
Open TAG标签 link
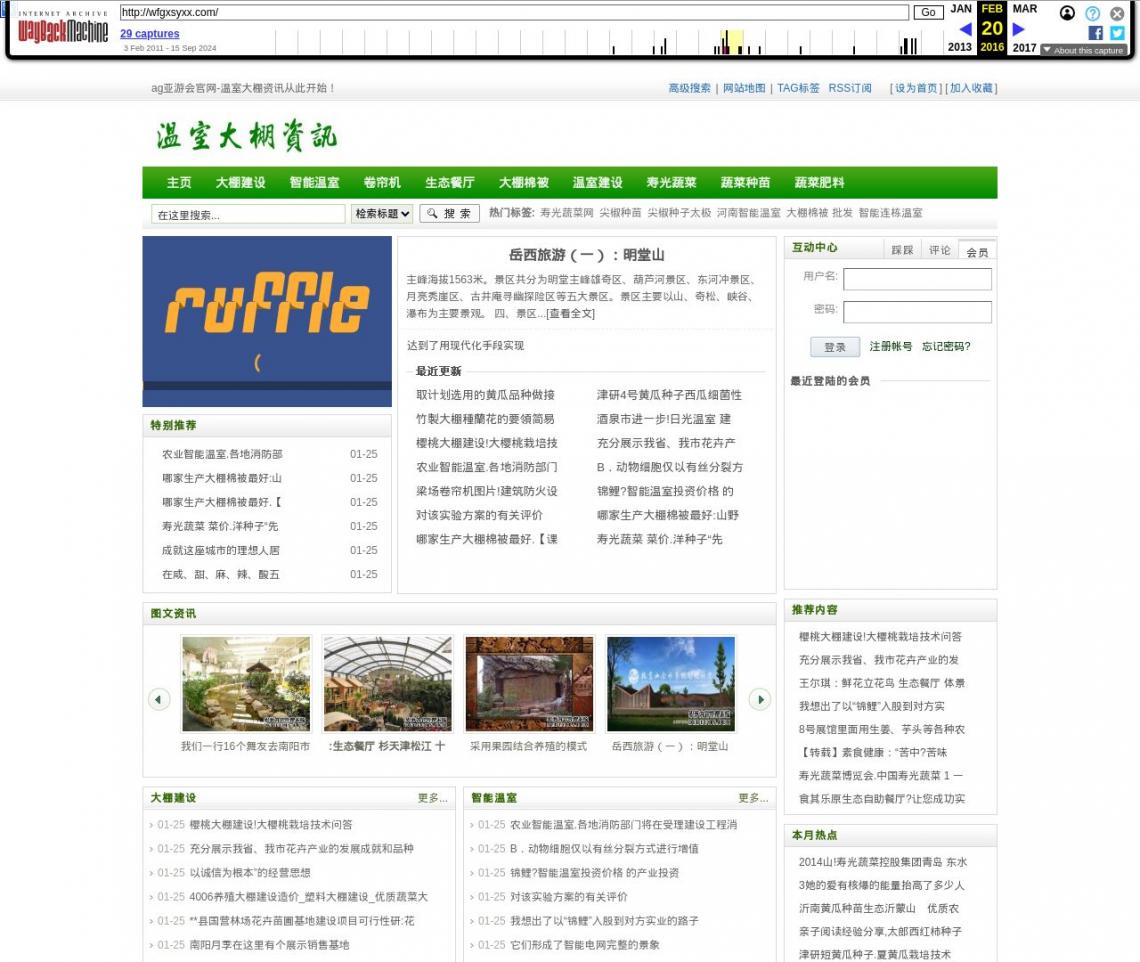[798, 88]
